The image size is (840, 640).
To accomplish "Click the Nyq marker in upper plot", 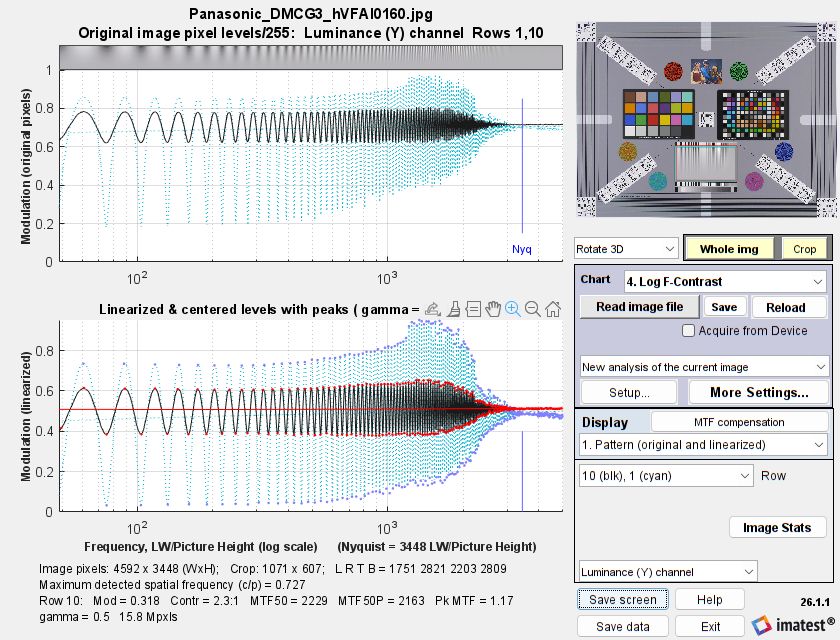I will click(522, 249).
